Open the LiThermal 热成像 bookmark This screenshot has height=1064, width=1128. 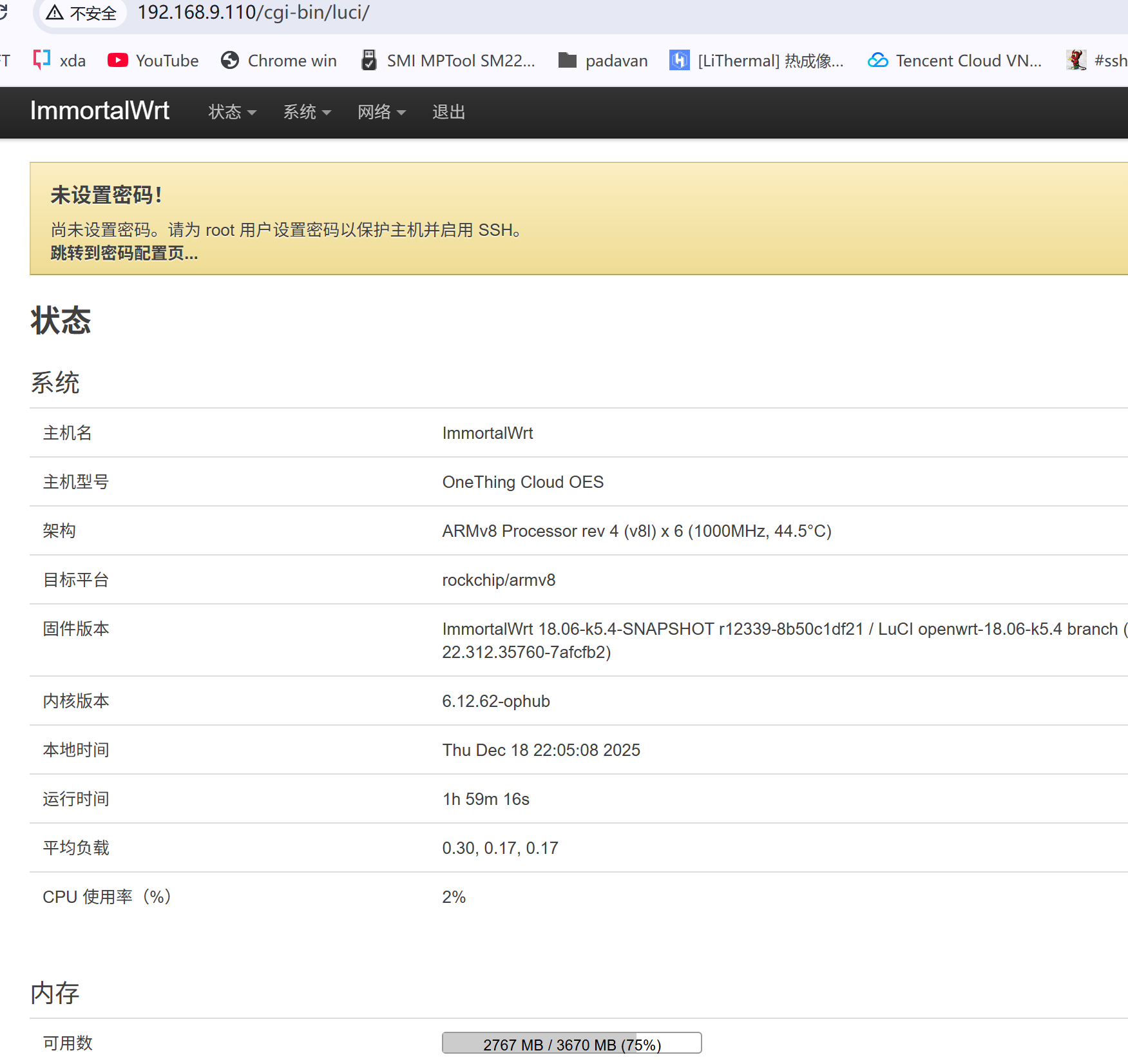pyautogui.click(x=770, y=60)
